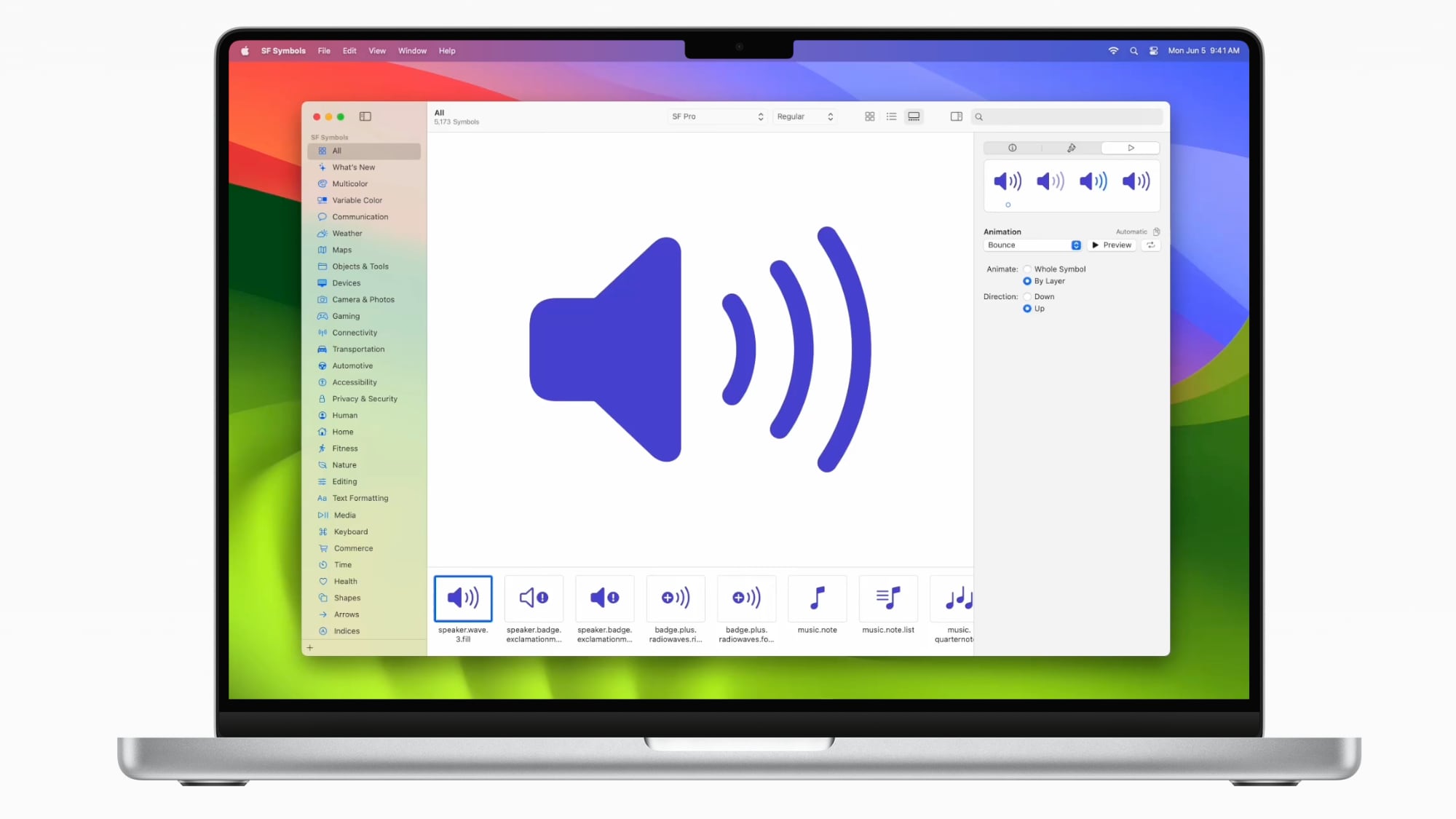Select the Accessibility symbol category

(x=354, y=381)
